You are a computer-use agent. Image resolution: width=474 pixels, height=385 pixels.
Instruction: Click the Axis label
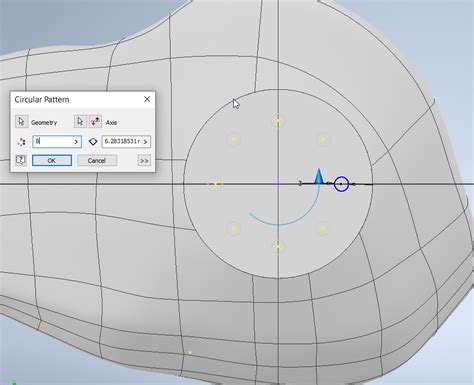(111, 123)
